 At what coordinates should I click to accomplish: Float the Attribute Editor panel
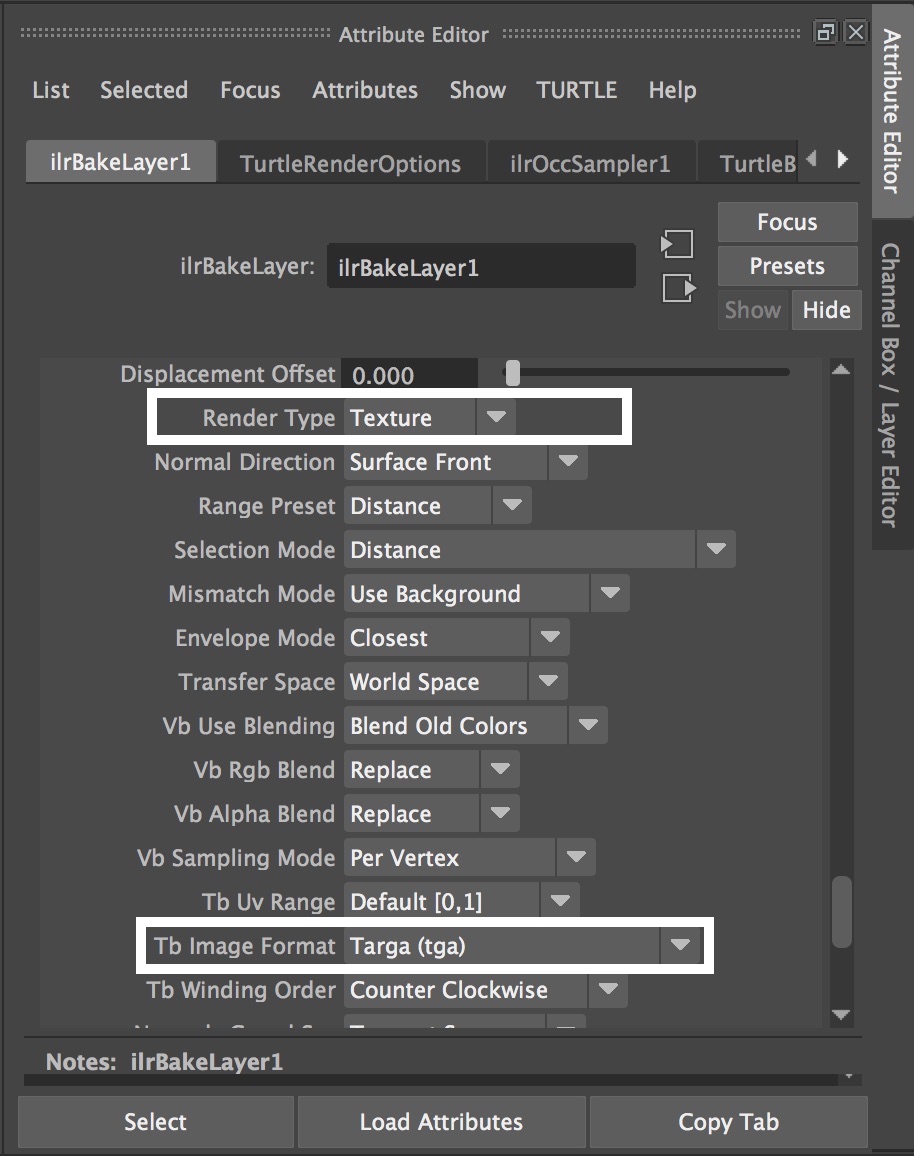[825, 32]
